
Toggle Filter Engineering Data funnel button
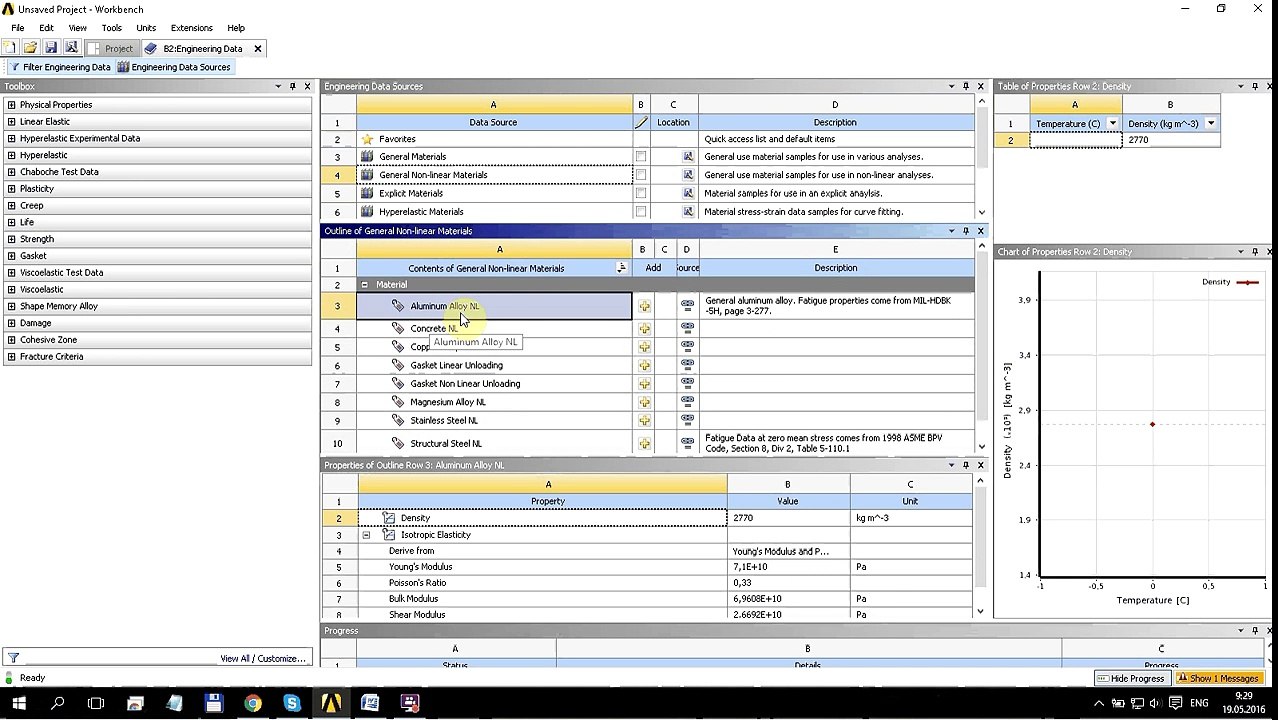pyautogui.click(x=60, y=67)
